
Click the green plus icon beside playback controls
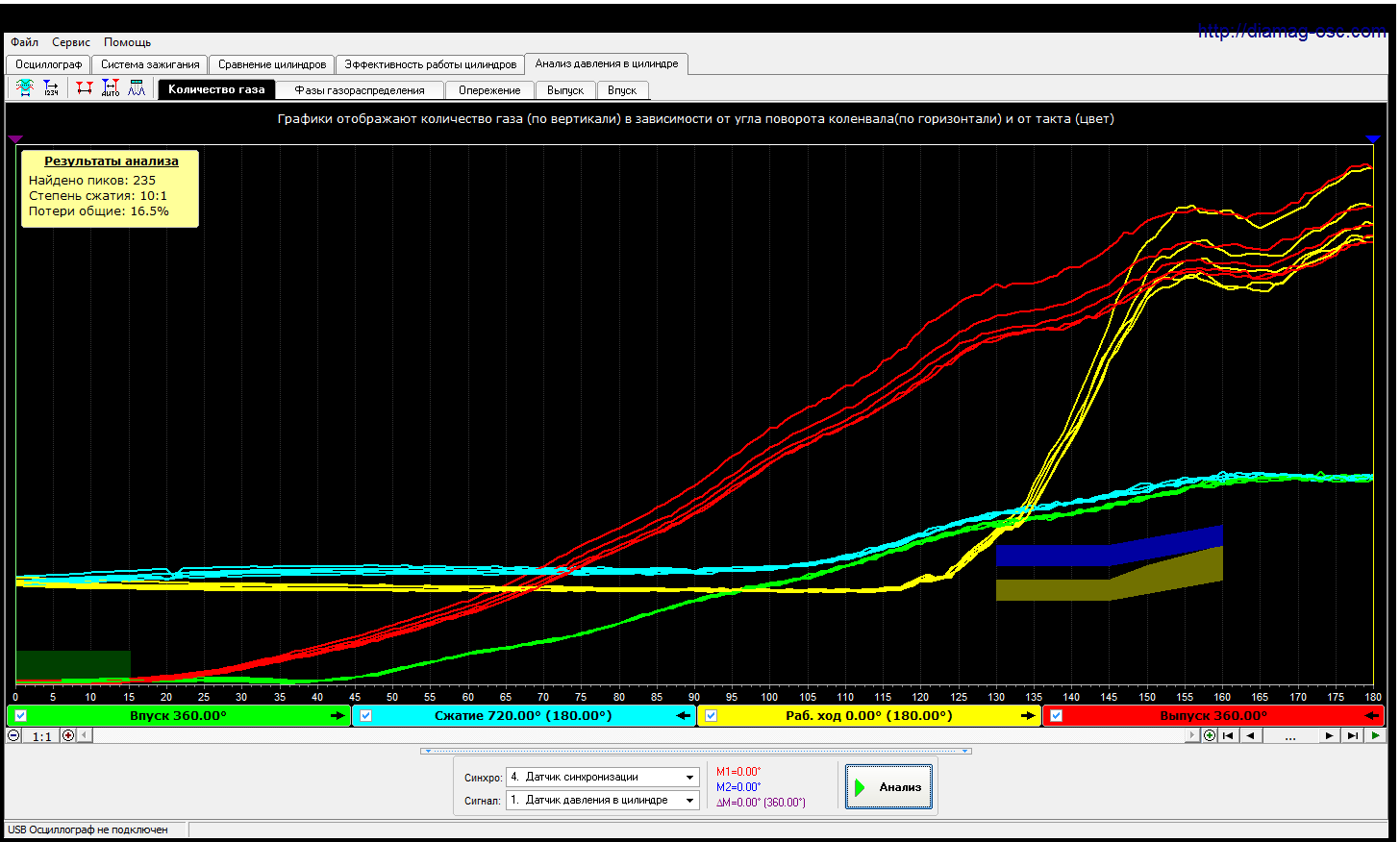(x=1210, y=735)
